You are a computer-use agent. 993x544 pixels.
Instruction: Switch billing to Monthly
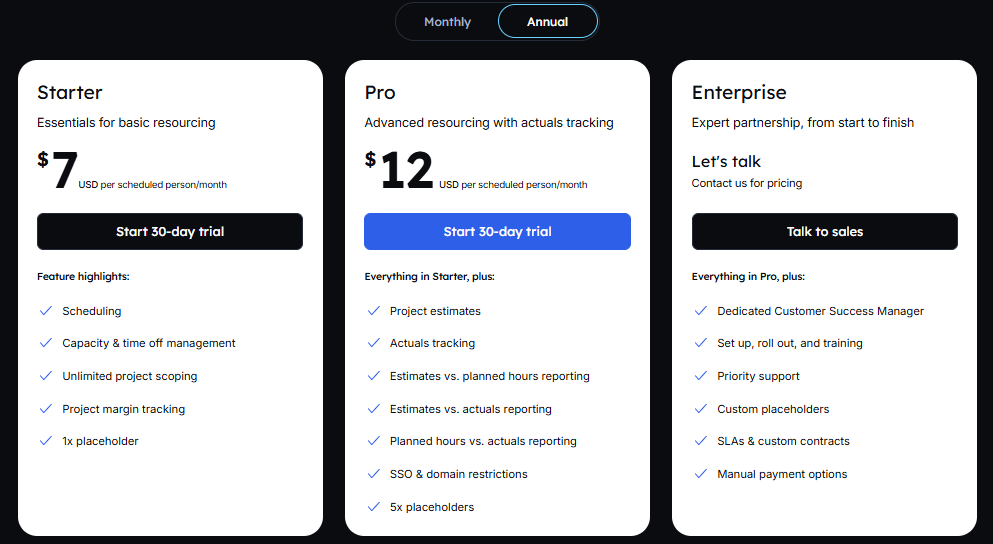(x=447, y=22)
